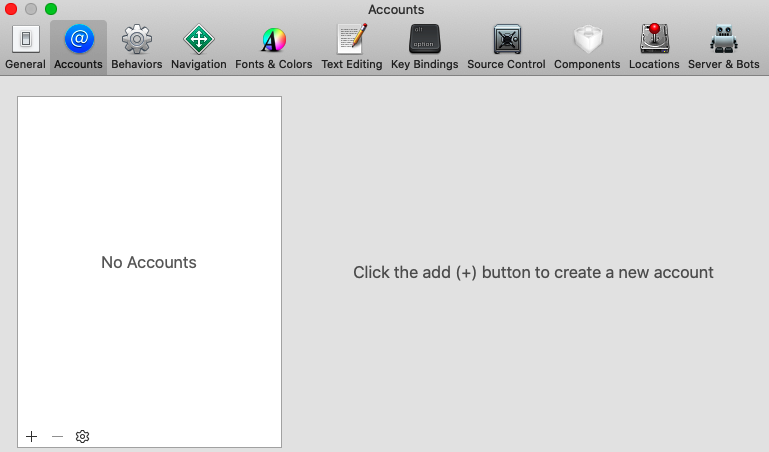Go to Text Editing preferences
769x452 pixels.
click(352, 47)
